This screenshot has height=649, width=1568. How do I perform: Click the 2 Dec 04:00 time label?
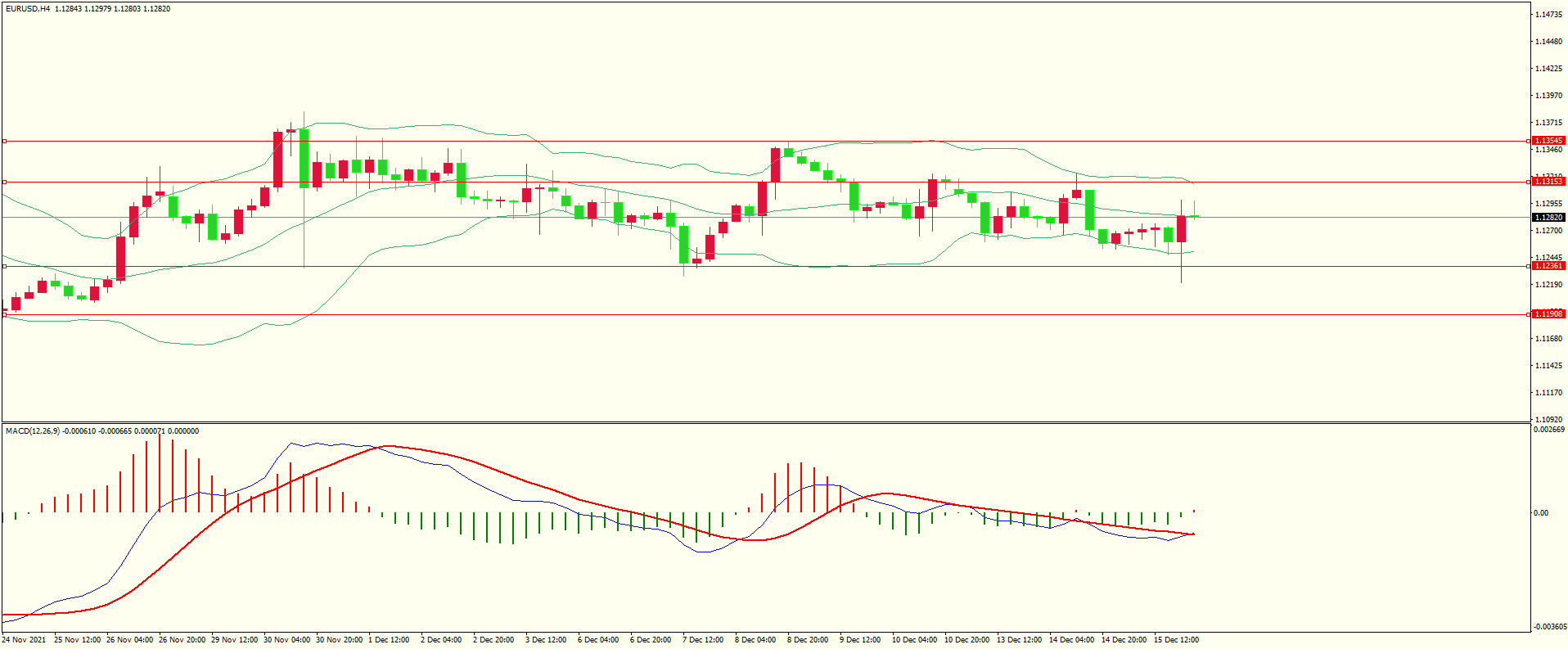(x=441, y=640)
